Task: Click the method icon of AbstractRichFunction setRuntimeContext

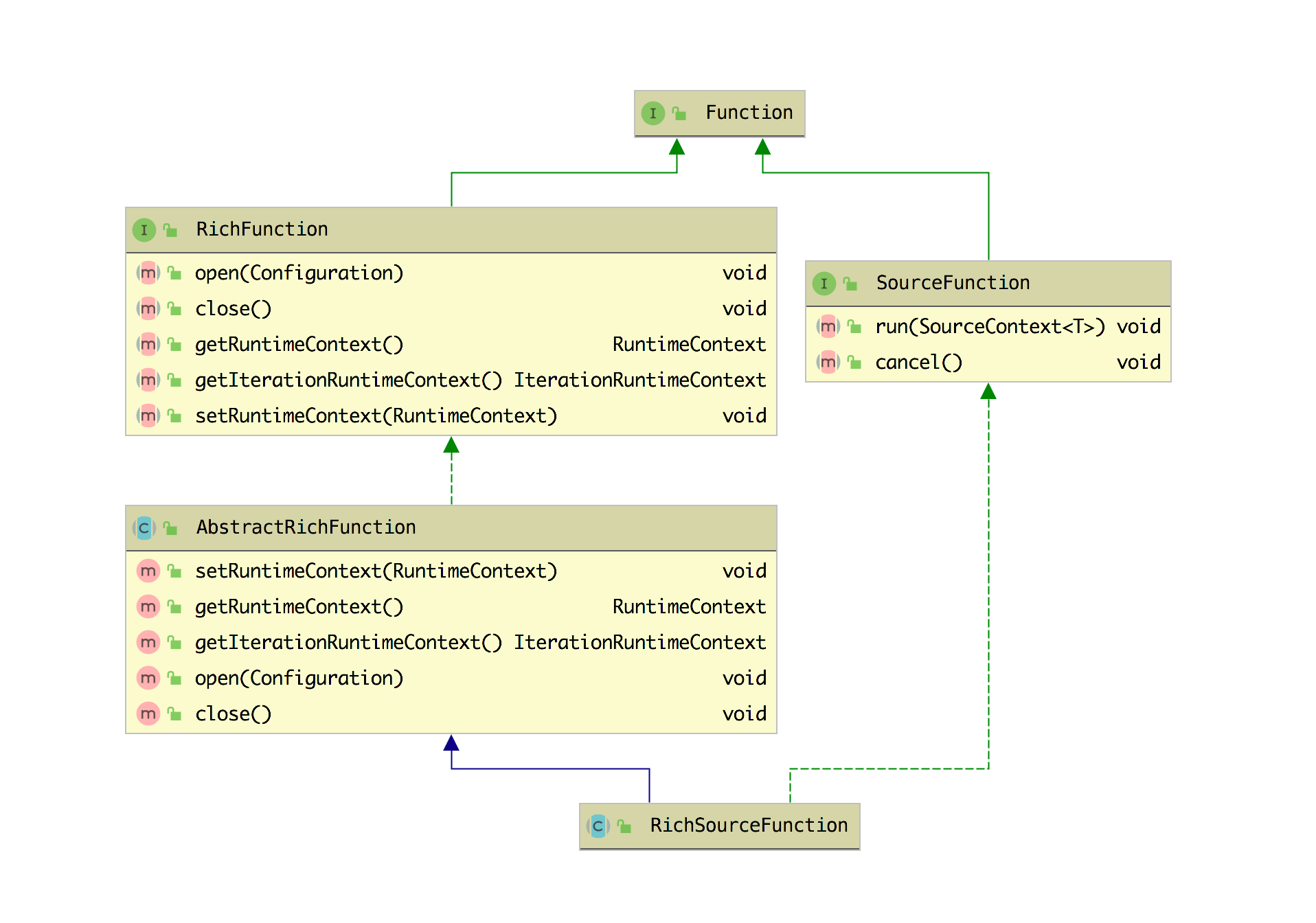Action: click(x=148, y=571)
